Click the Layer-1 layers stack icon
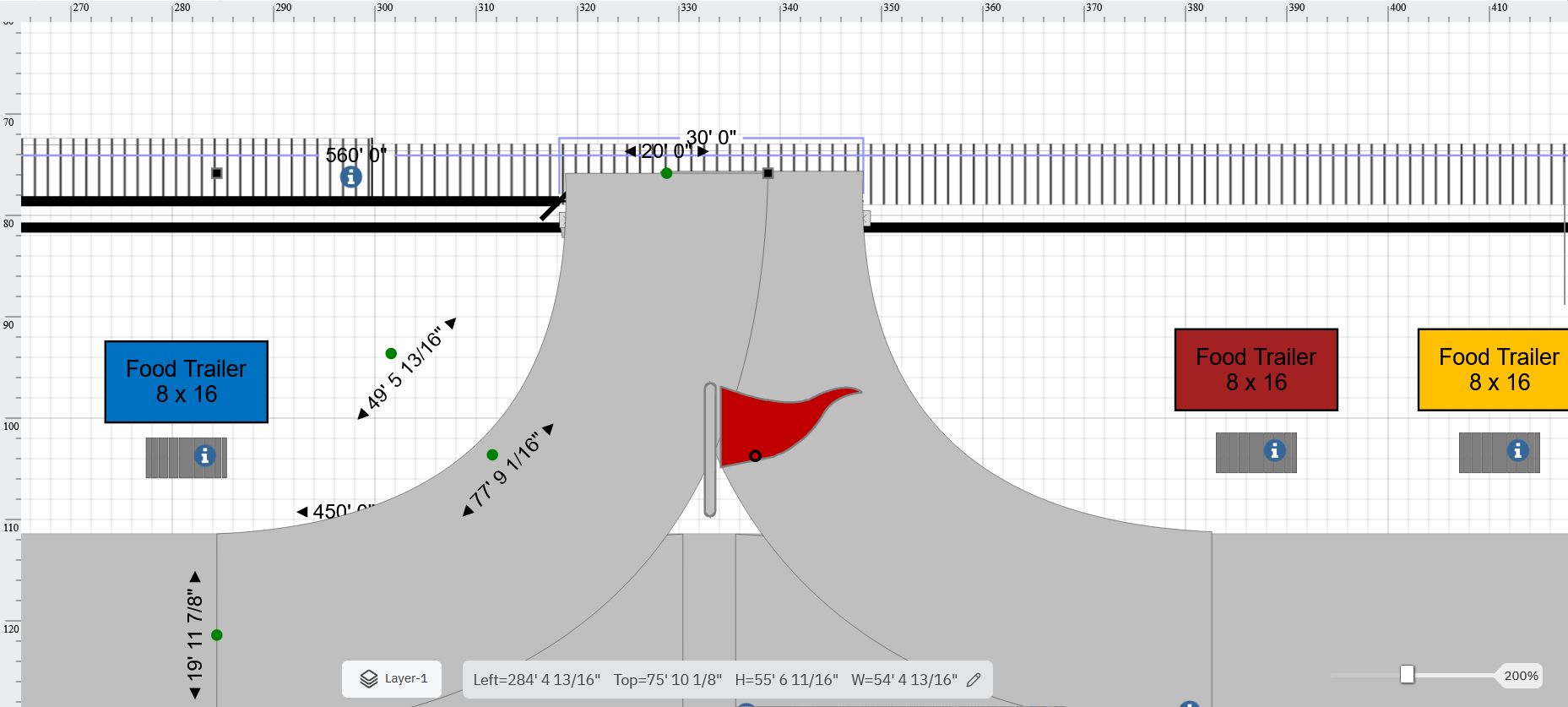1568x707 pixels. (x=369, y=679)
